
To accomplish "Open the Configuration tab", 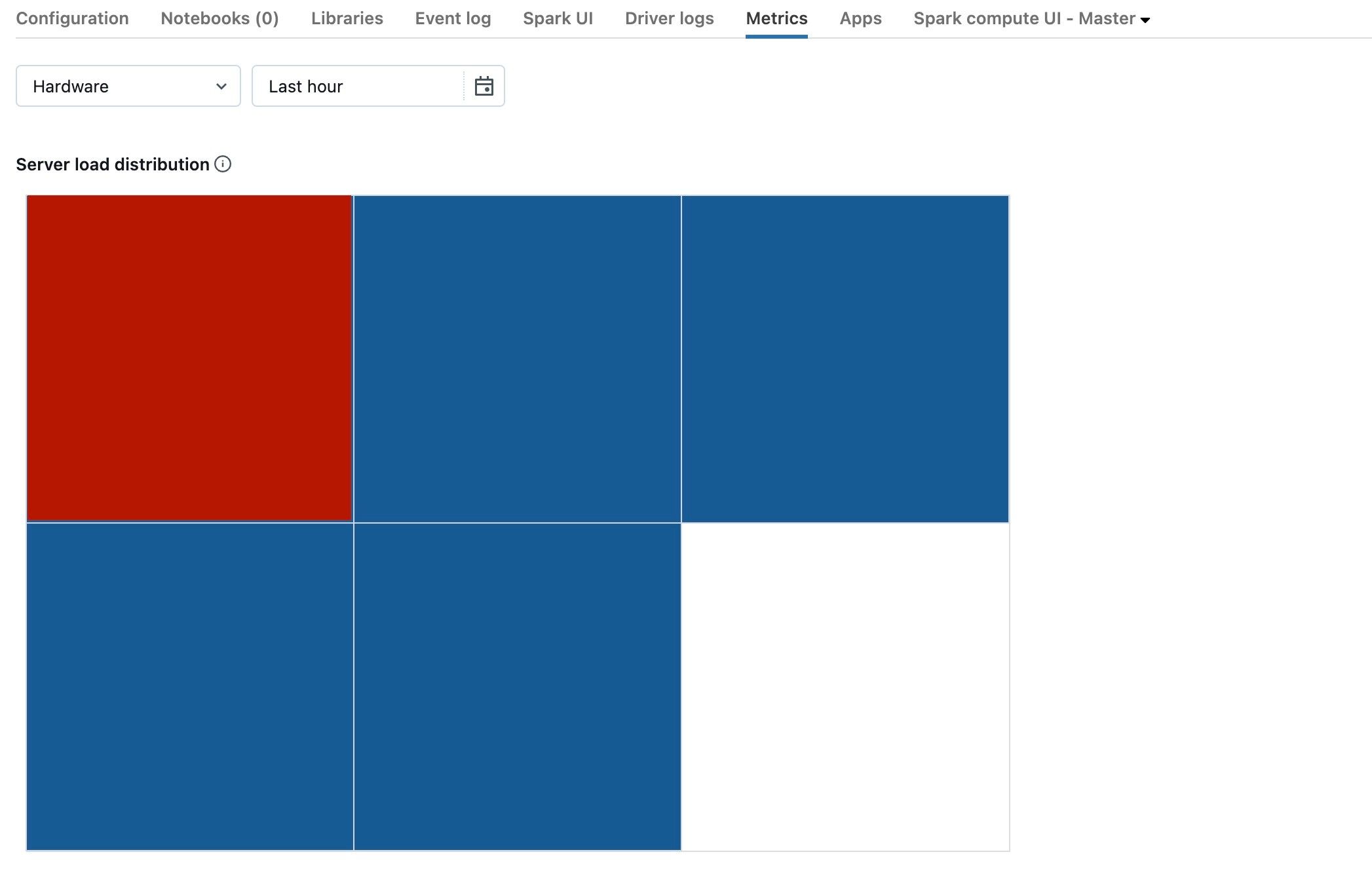I will tap(72, 18).
